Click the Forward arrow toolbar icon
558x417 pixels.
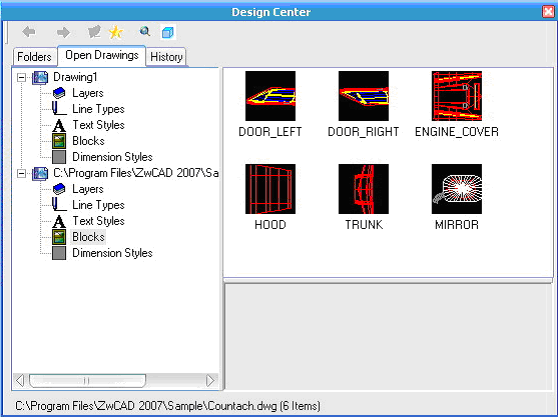63,32
